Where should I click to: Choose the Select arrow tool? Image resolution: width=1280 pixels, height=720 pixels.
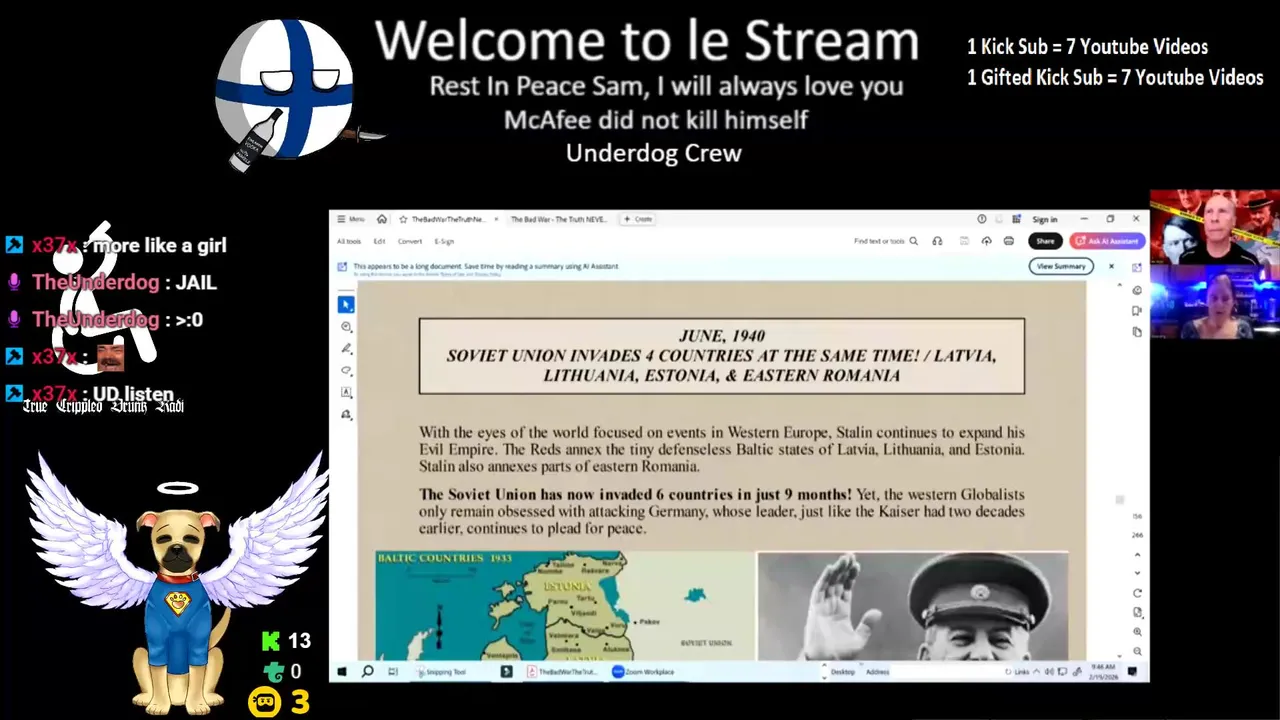point(346,304)
